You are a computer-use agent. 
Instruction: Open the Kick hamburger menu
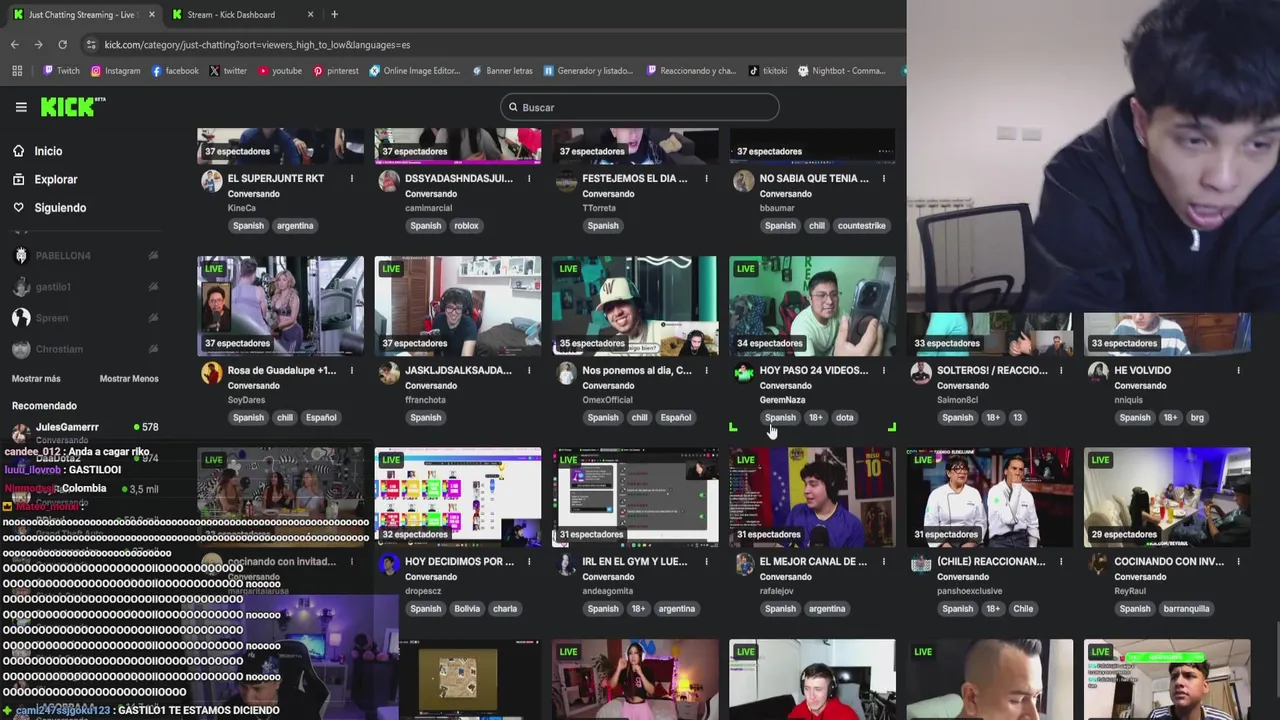21,107
